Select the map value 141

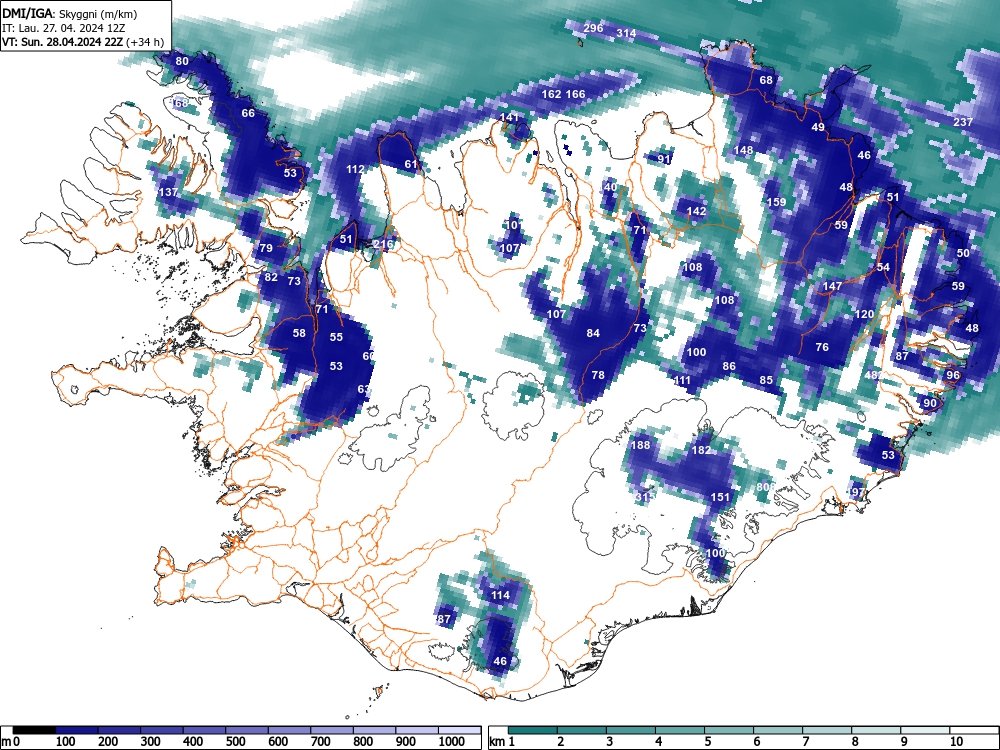coord(510,117)
